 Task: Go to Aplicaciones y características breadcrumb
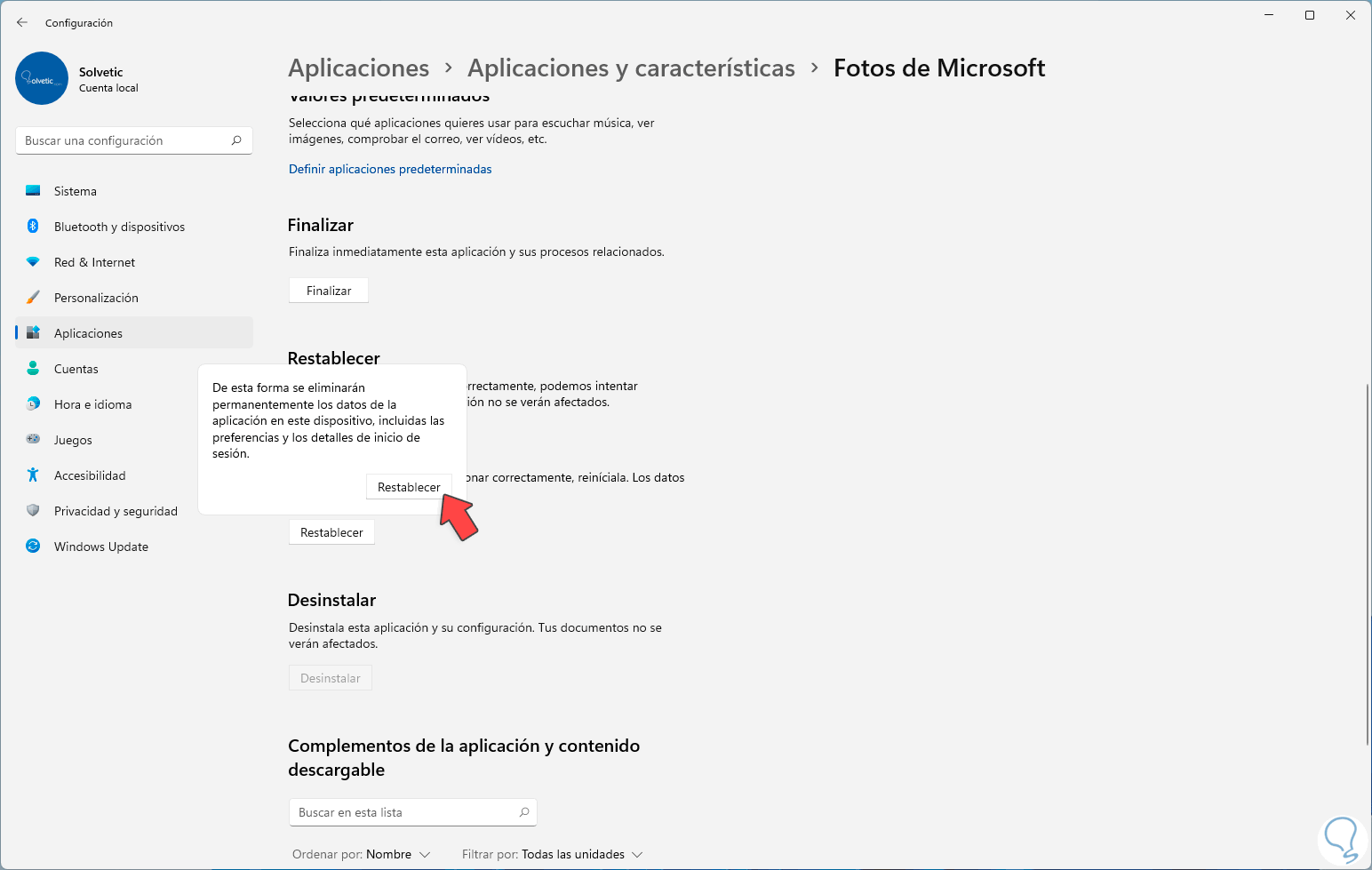pos(632,68)
